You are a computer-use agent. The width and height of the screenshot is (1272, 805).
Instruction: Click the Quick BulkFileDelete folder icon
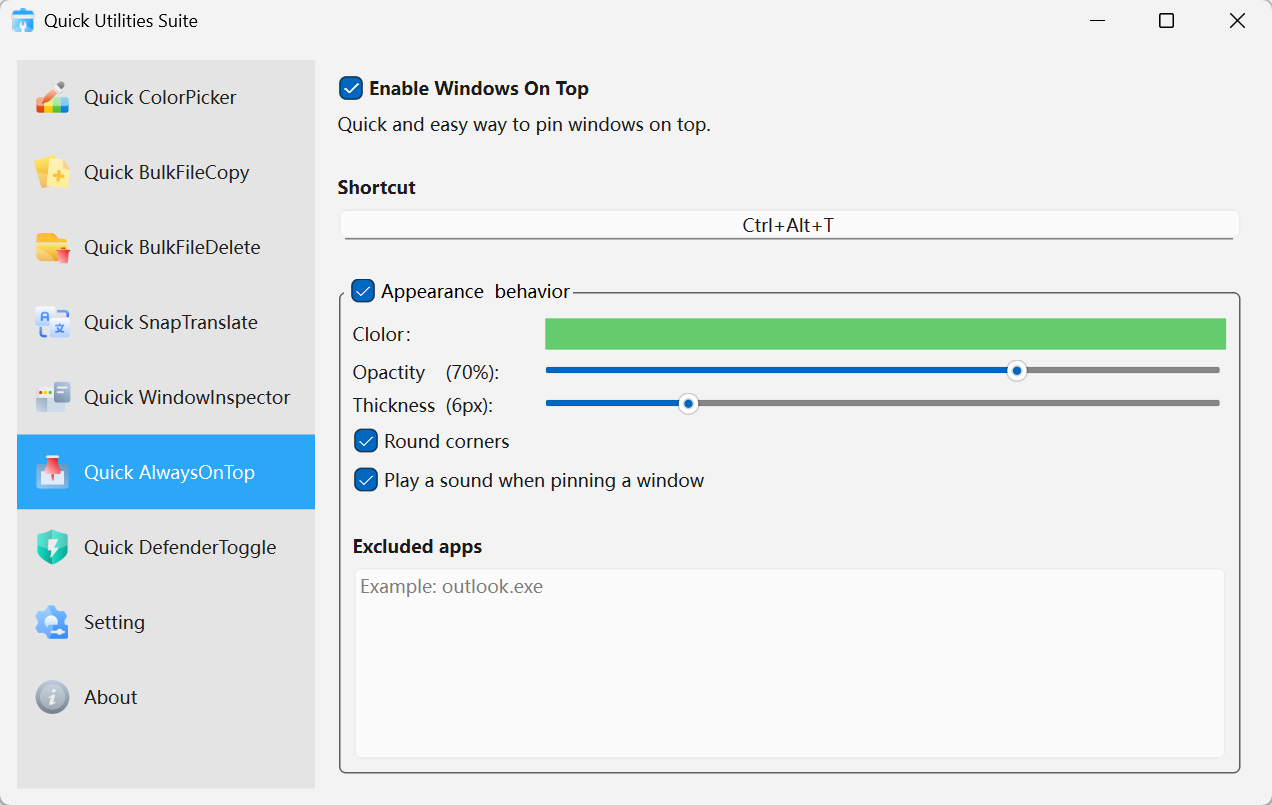click(x=52, y=247)
